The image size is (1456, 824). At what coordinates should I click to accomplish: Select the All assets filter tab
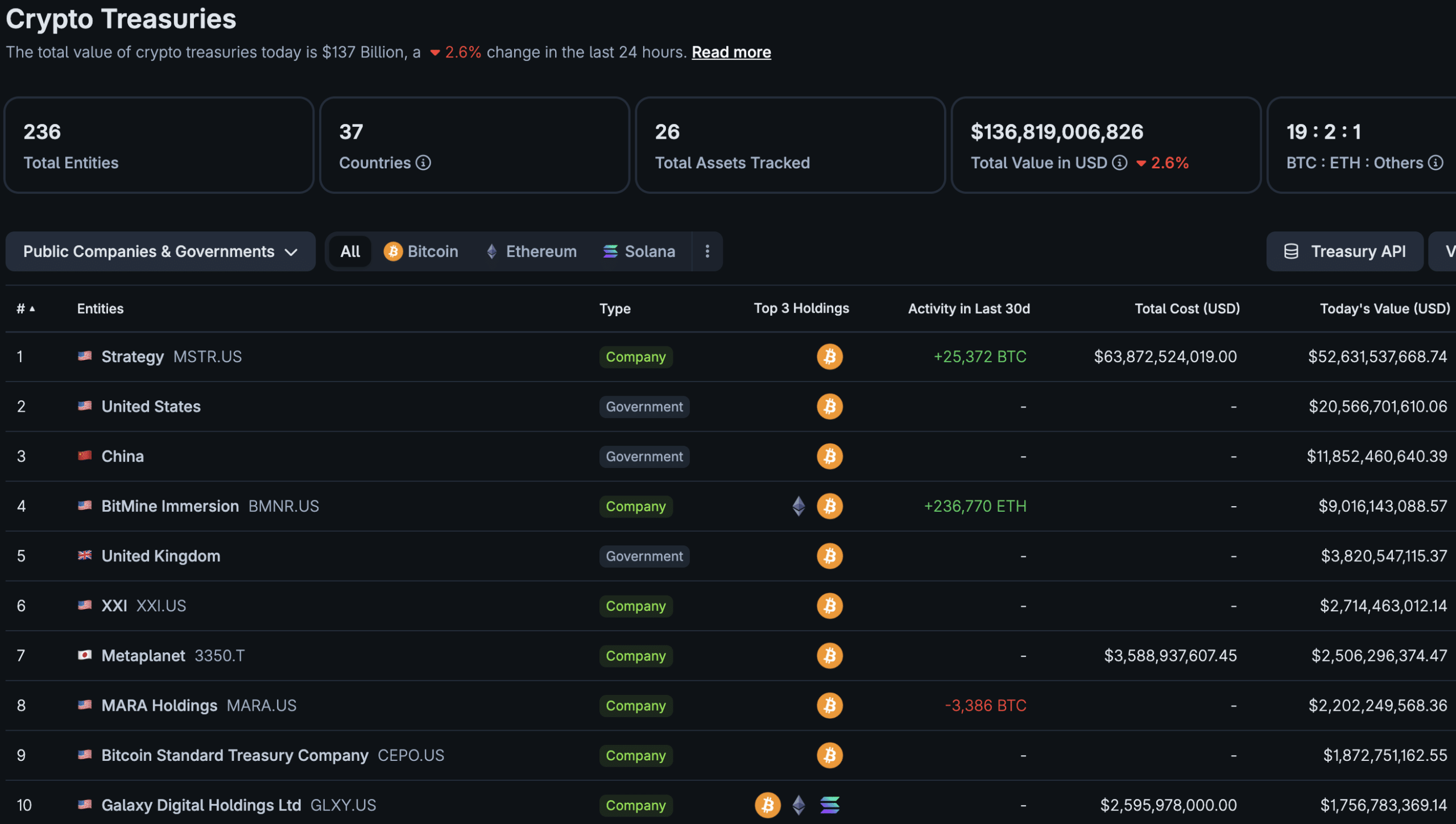point(350,251)
